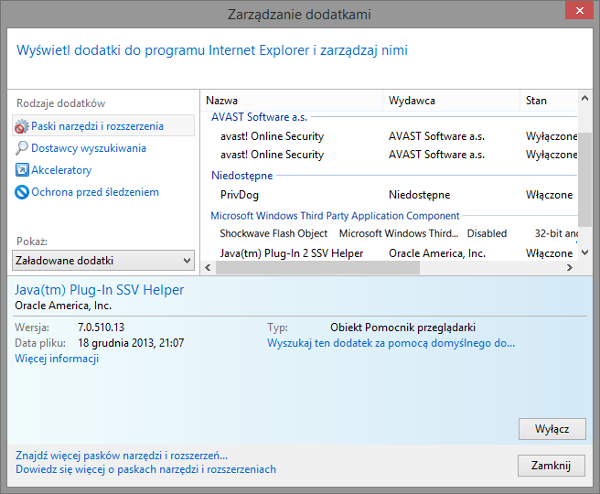Open Dowiedz się więcej o paskach link
The image size is (600, 494).
[145, 470]
